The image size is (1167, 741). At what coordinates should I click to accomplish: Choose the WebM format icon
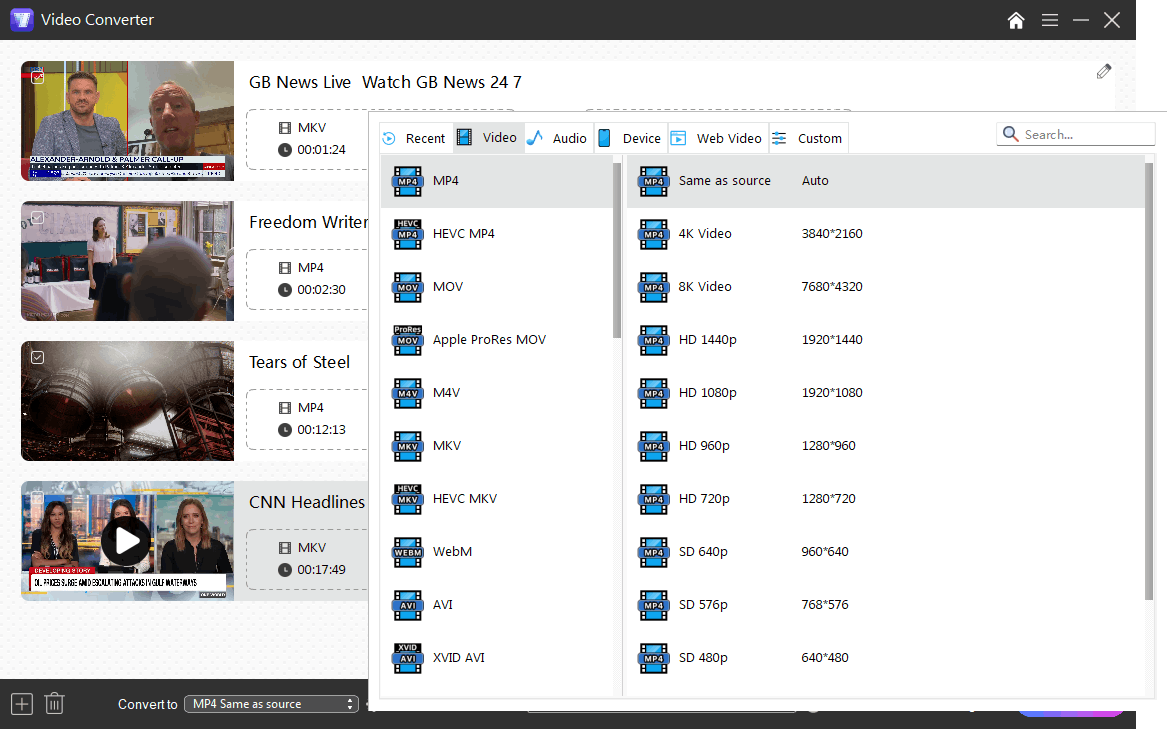point(407,552)
